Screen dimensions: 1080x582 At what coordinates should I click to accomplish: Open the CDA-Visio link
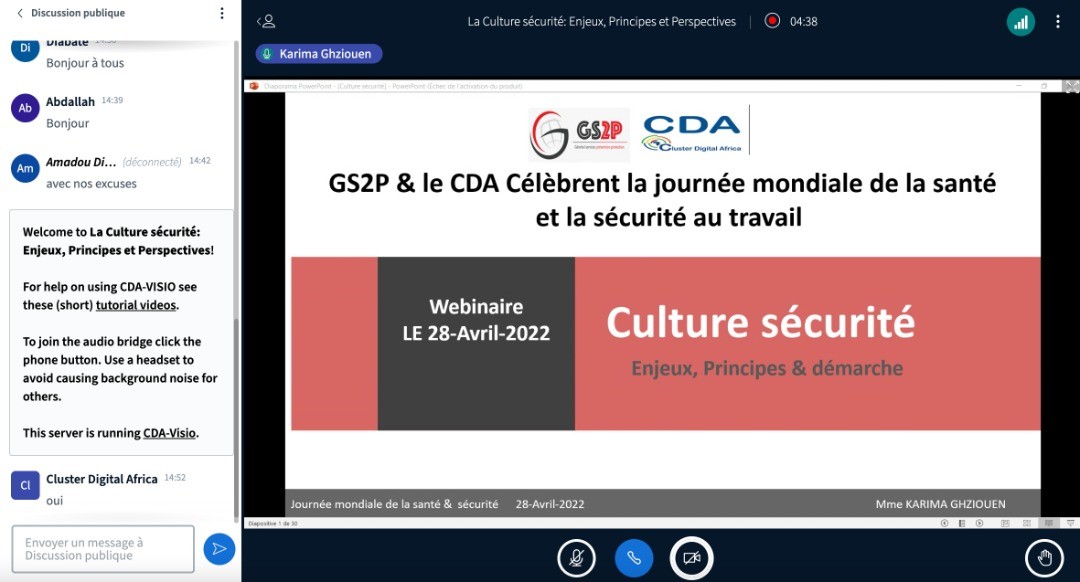[169, 433]
